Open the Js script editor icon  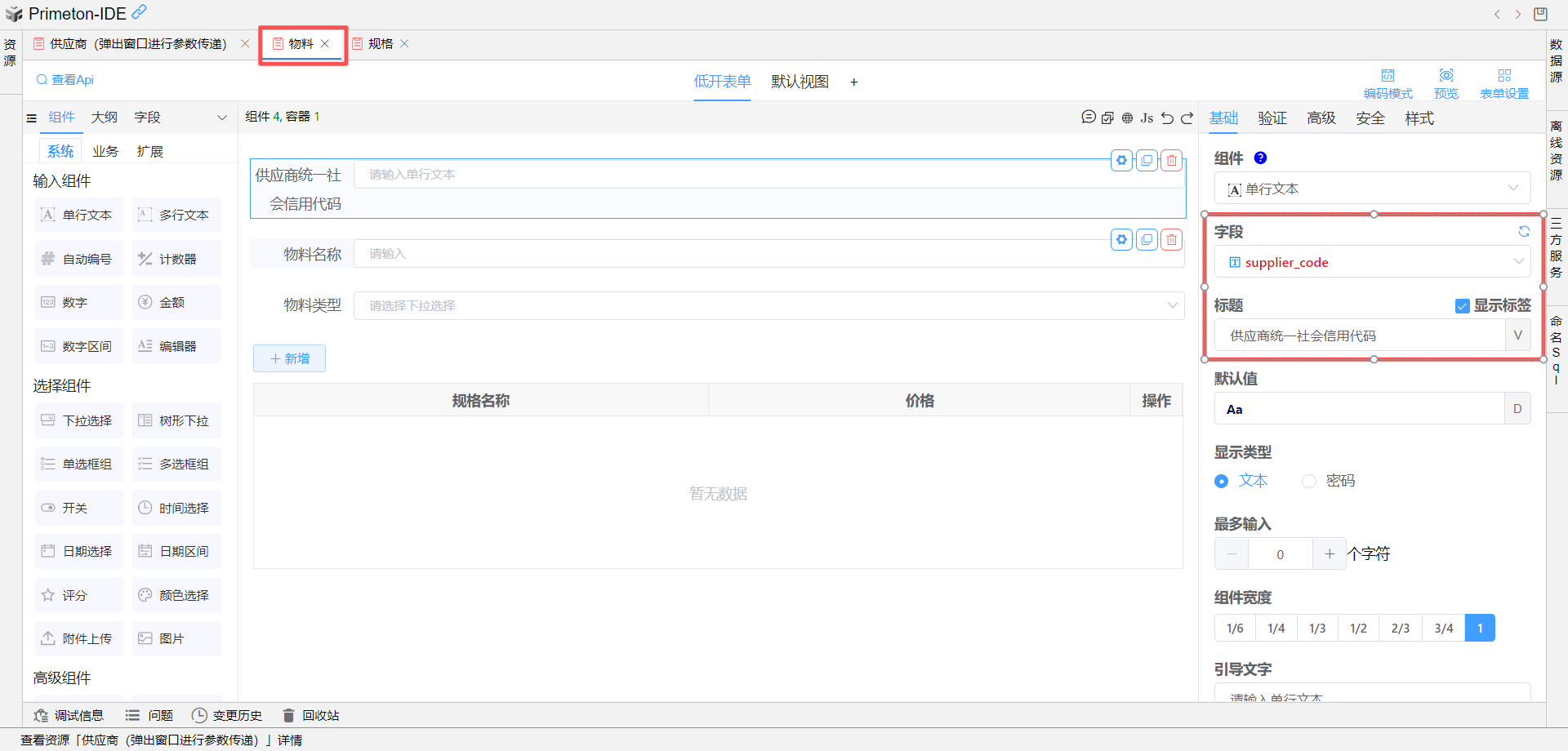pos(1147,118)
